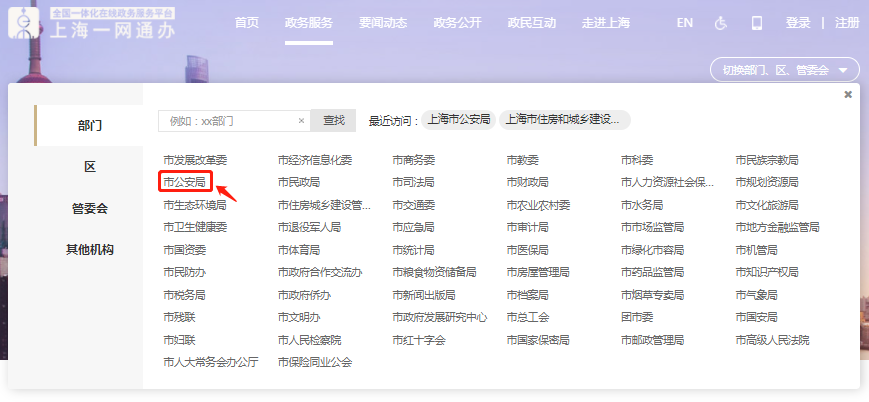Click the 上海一网通办 logo icon
The height and width of the screenshot is (402, 869).
click(24, 23)
